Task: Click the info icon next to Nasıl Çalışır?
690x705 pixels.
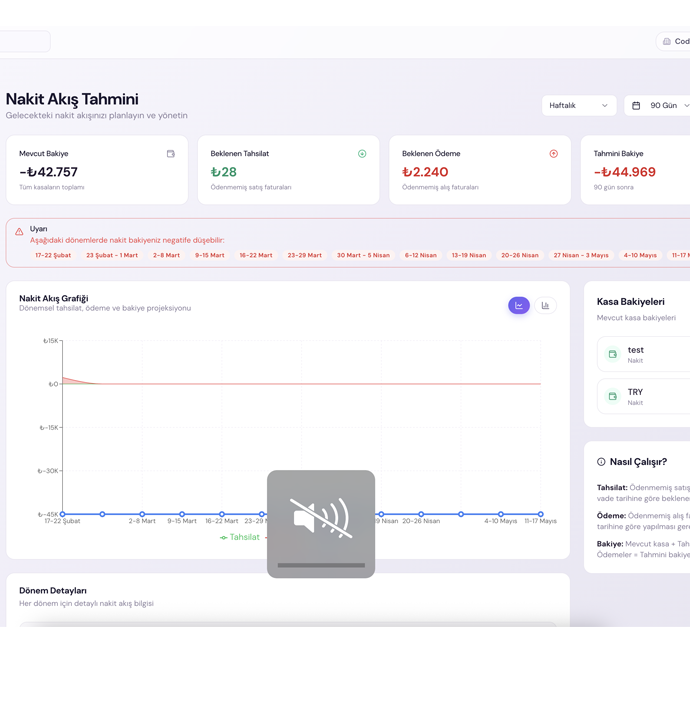Action: (x=601, y=462)
